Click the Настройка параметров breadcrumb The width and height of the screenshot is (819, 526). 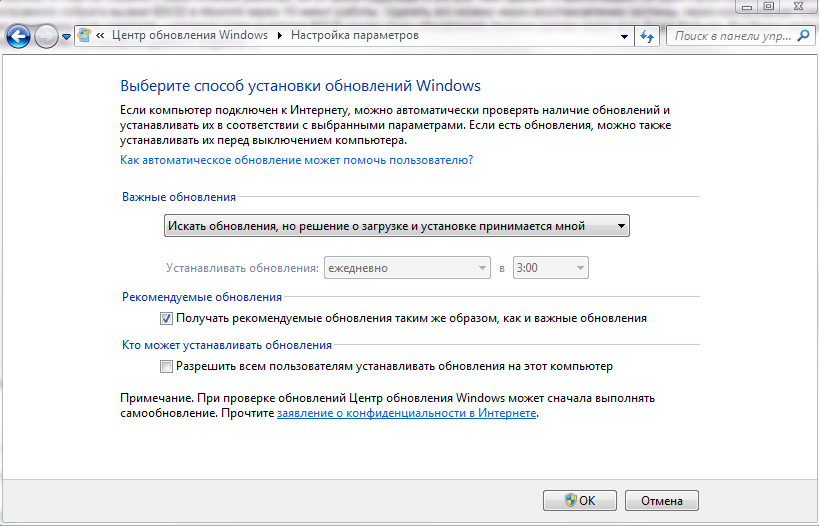coord(355,35)
